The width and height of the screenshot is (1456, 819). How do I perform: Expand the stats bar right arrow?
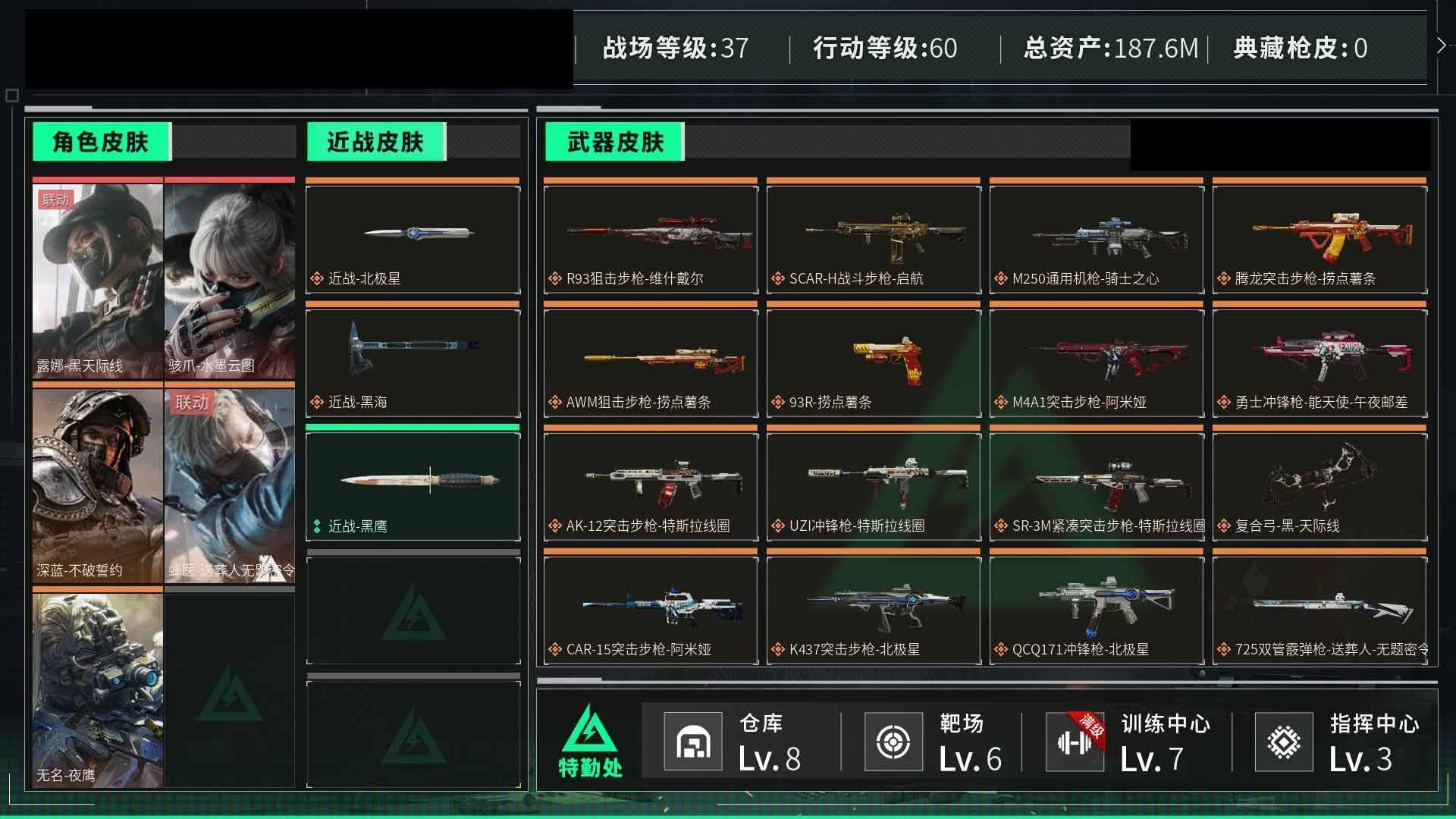tap(1441, 45)
